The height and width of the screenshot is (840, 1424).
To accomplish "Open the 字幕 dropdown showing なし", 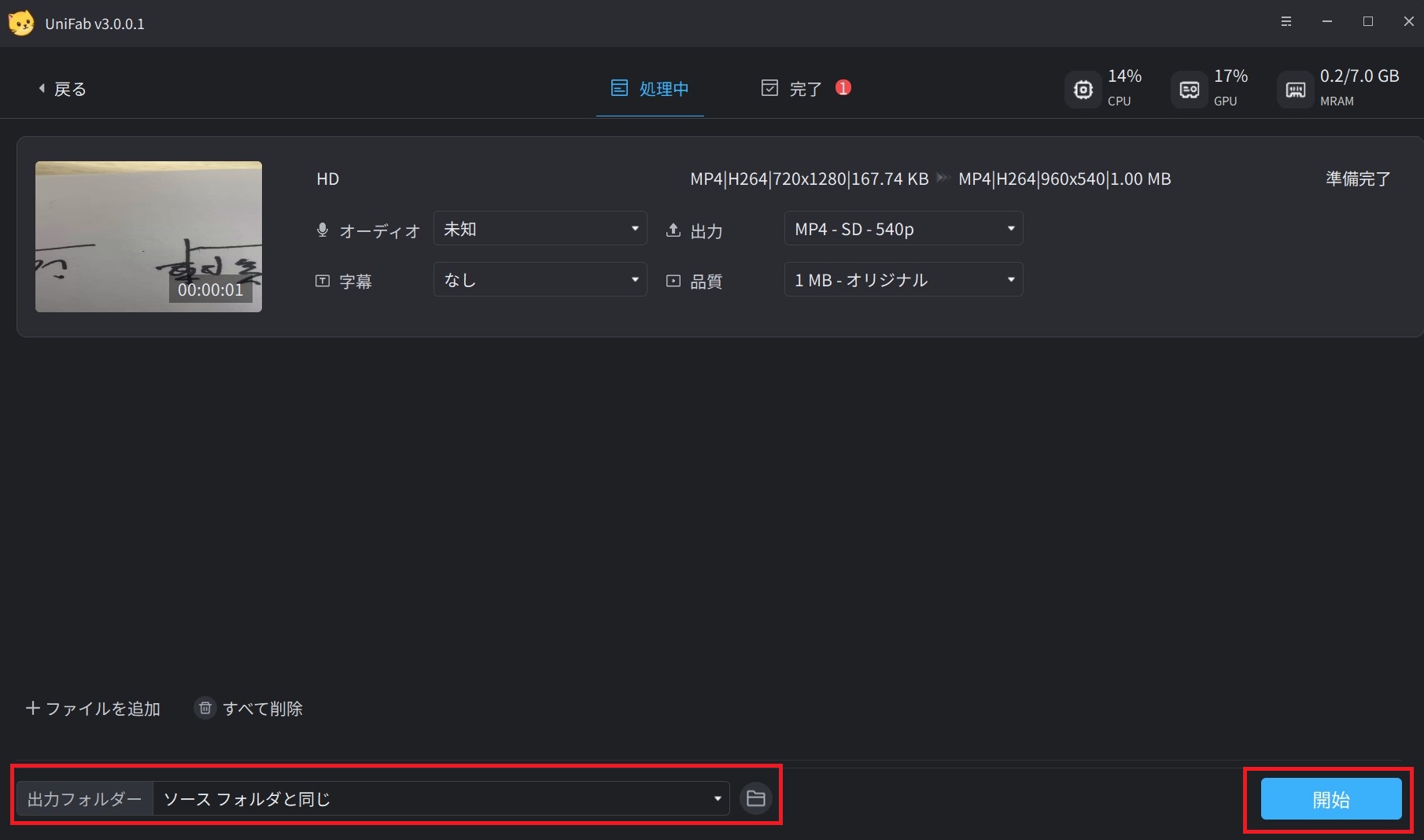I will coord(540,279).
